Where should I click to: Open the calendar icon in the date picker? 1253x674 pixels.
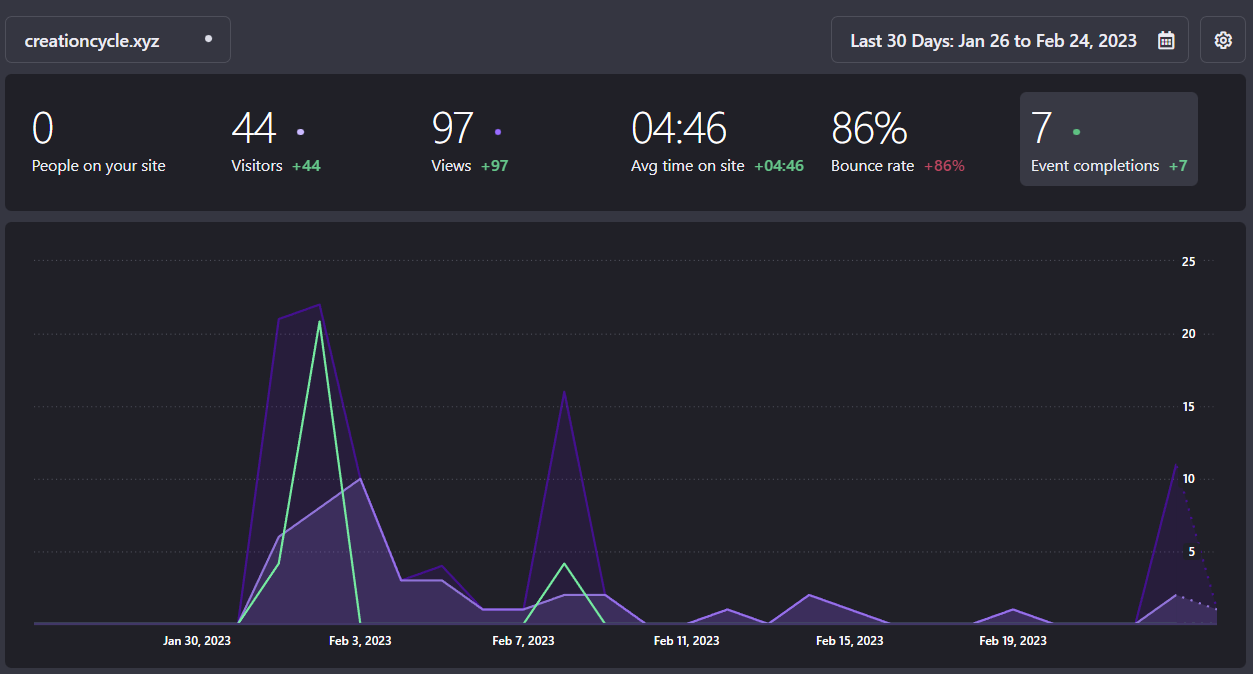(1165, 40)
